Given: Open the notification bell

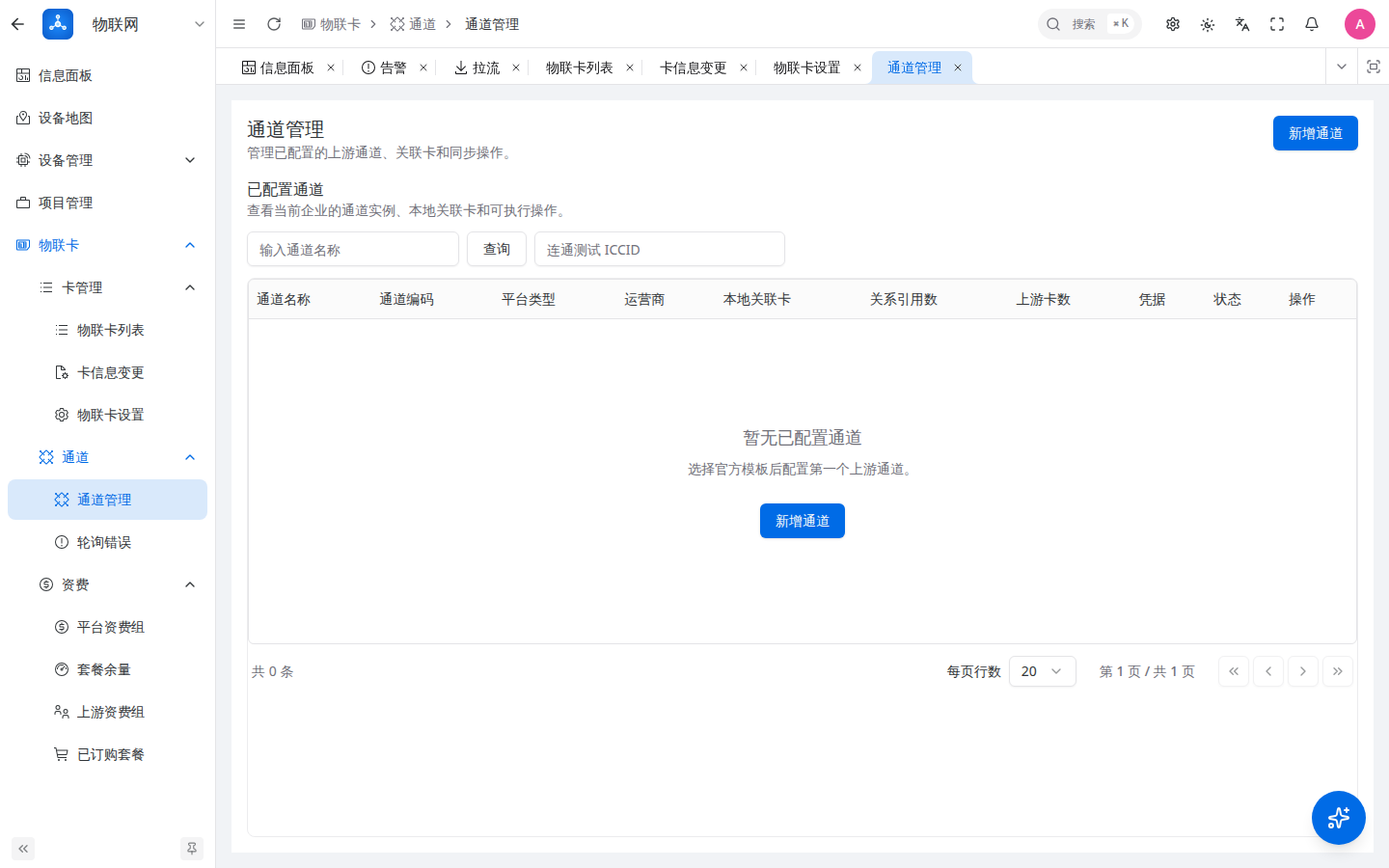Looking at the screenshot, I should (x=1312, y=24).
